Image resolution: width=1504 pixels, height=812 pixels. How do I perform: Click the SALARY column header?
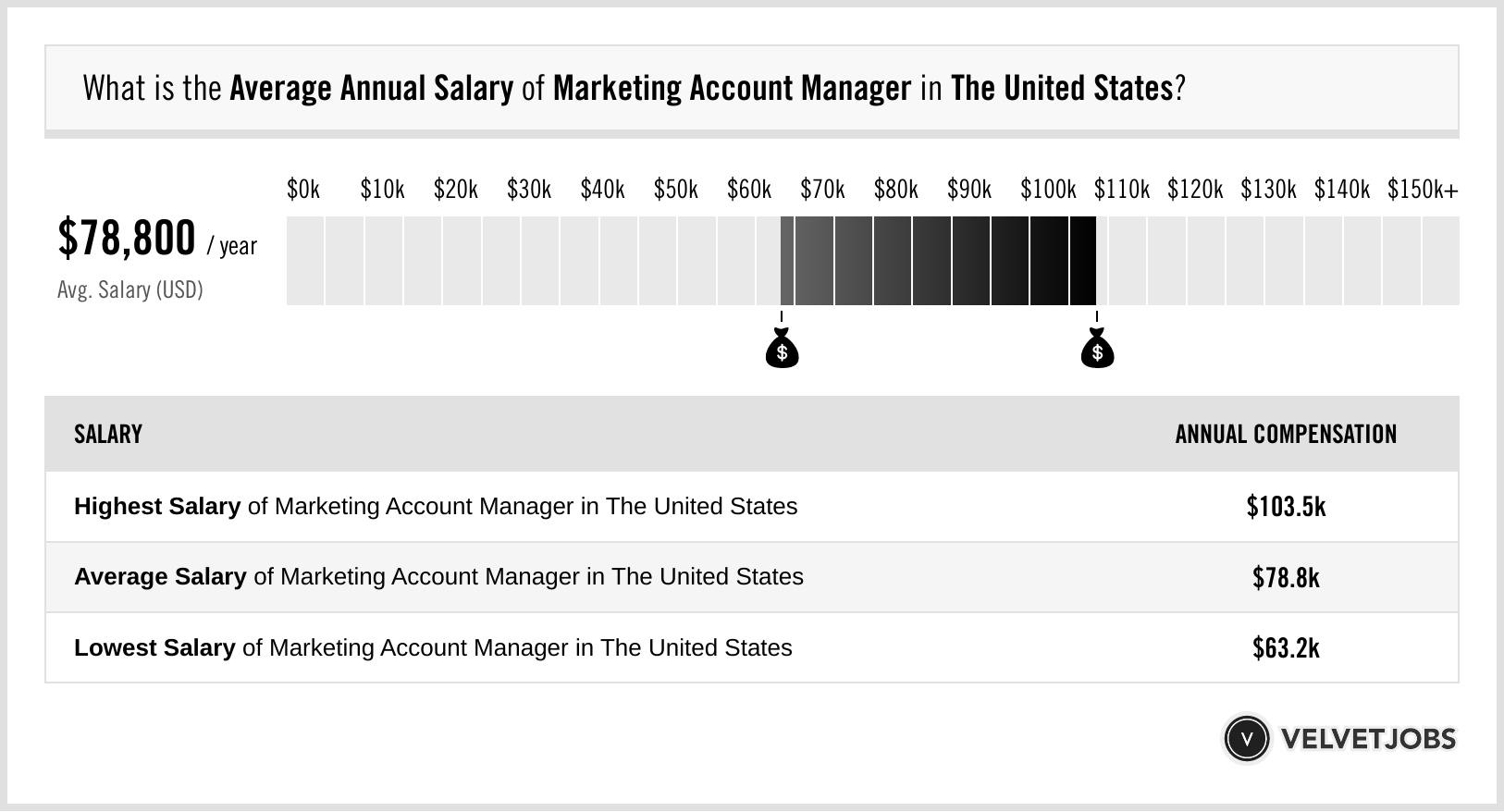(108, 435)
